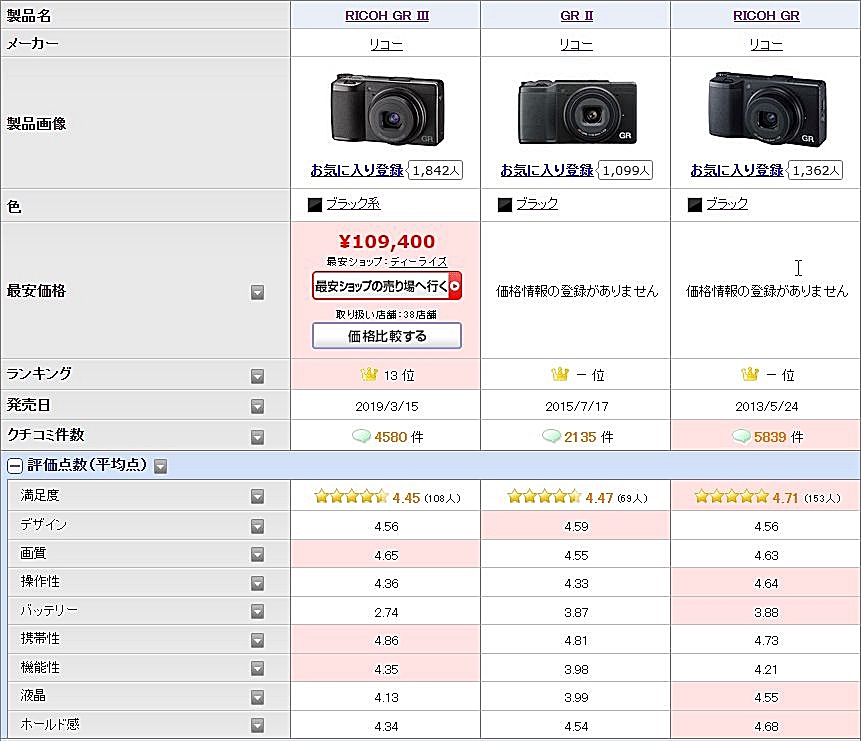This screenshot has height=741, width=863.
Task: Click the speech bubble icon beside 4580 件
Action: click(x=361, y=437)
